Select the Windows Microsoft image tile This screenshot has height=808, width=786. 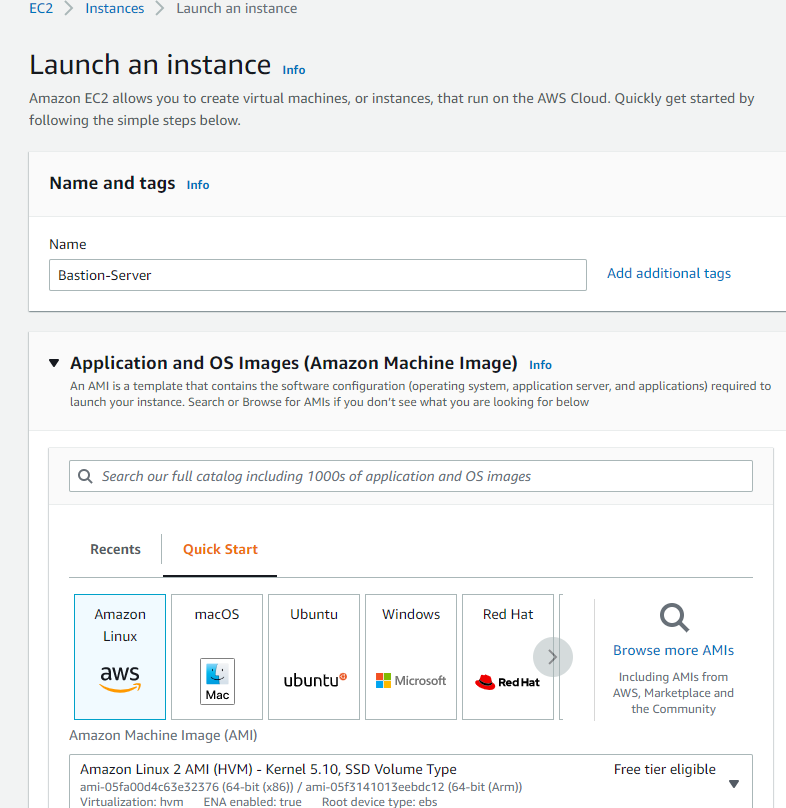411,656
